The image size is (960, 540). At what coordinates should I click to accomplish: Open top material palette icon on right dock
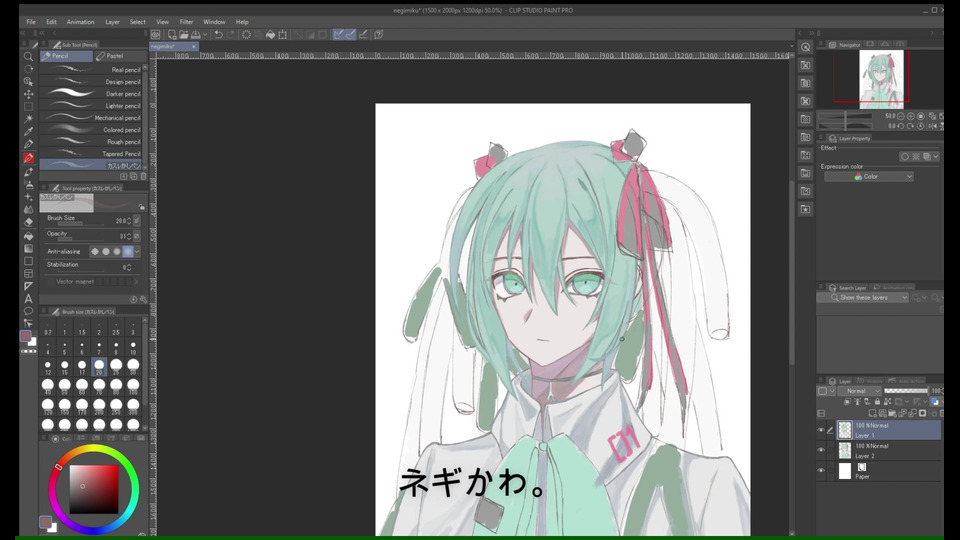point(806,47)
